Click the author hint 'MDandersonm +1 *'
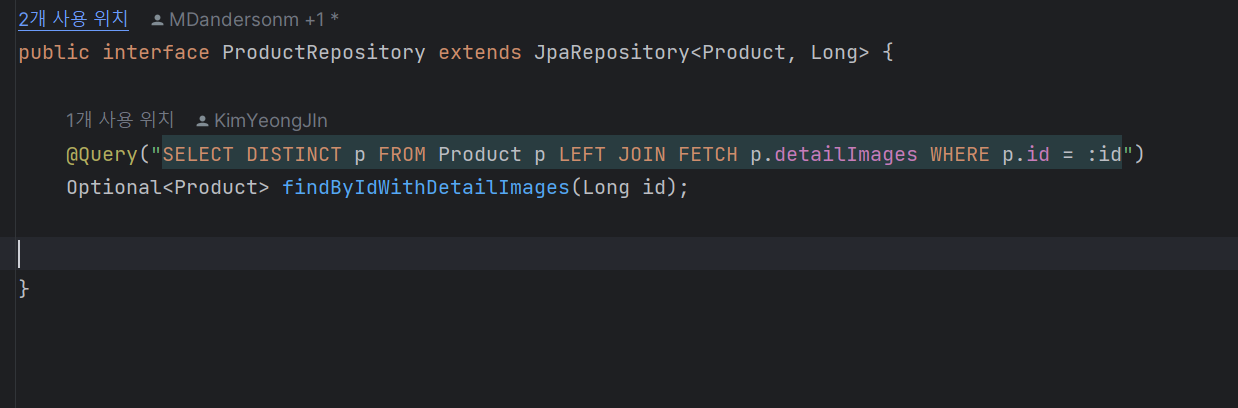Image resolution: width=1238 pixels, height=408 pixels. 254,20
